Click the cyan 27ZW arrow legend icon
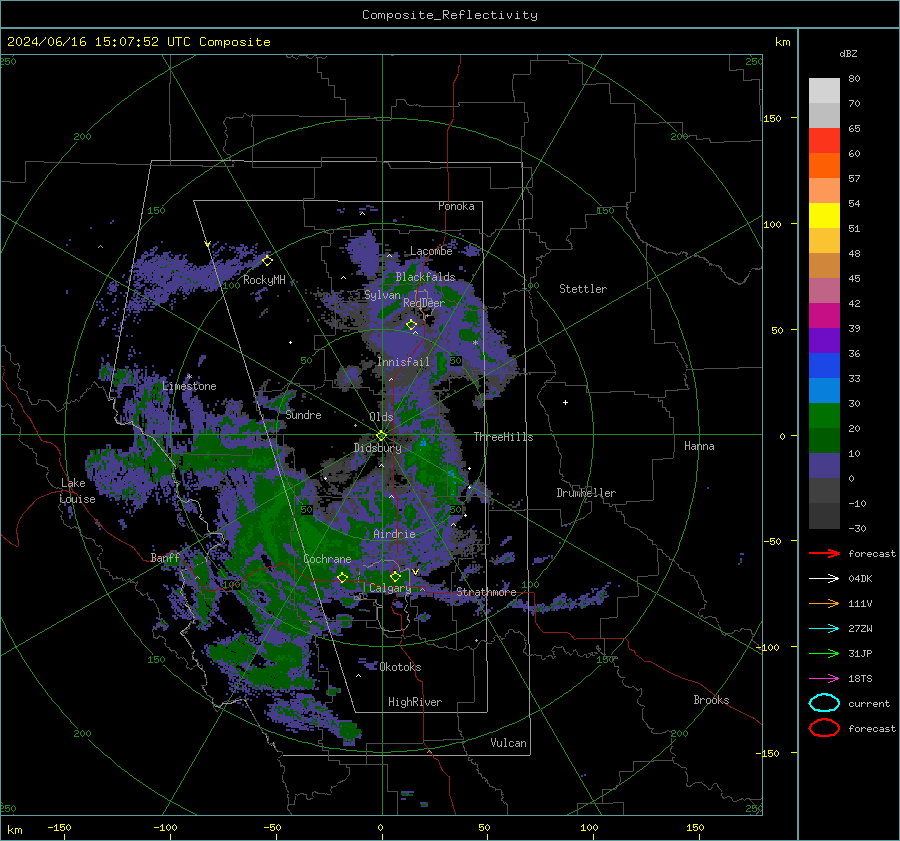This screenshot has height=841, width=900. 824,629
